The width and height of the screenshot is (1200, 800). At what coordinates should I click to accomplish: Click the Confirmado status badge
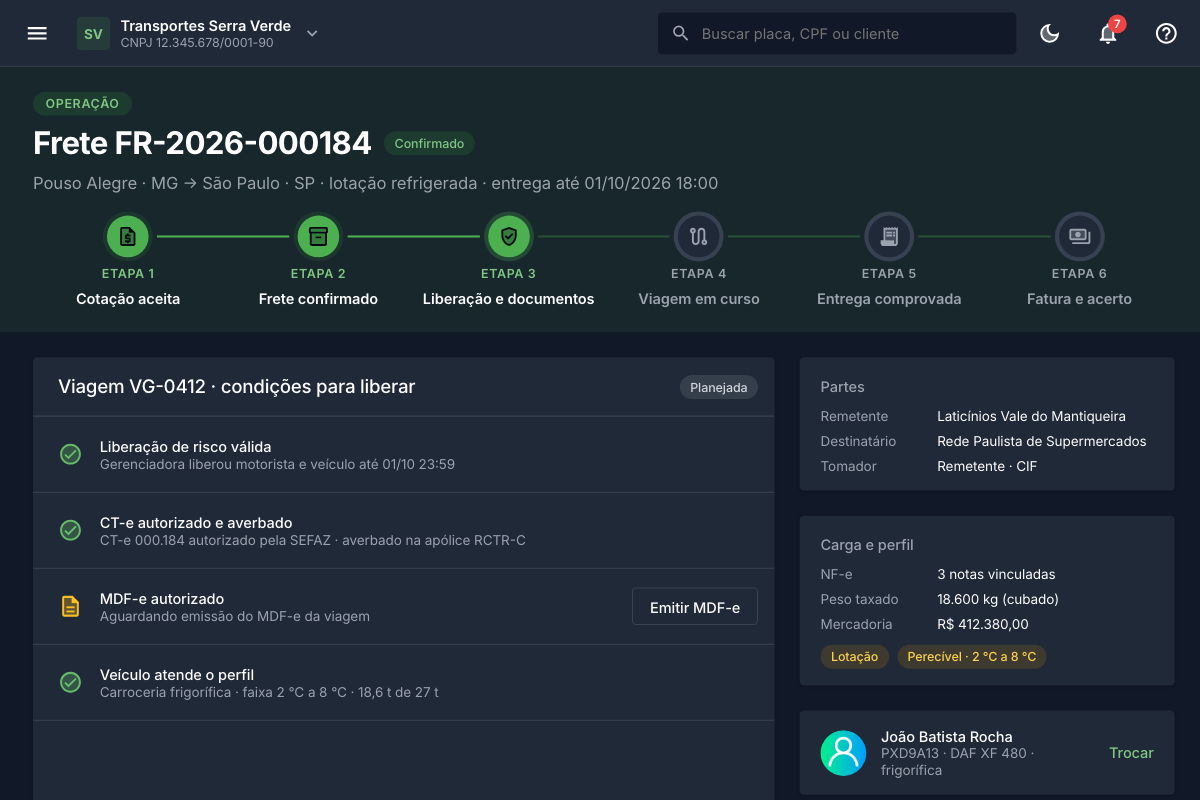point(429,144)
